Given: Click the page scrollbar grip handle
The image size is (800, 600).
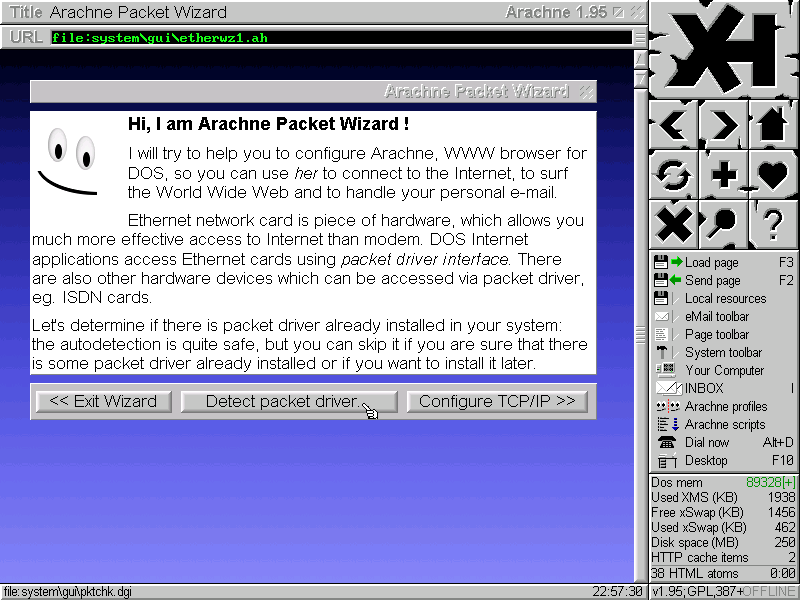Looking at the screenshot, I should pos(640,335).
